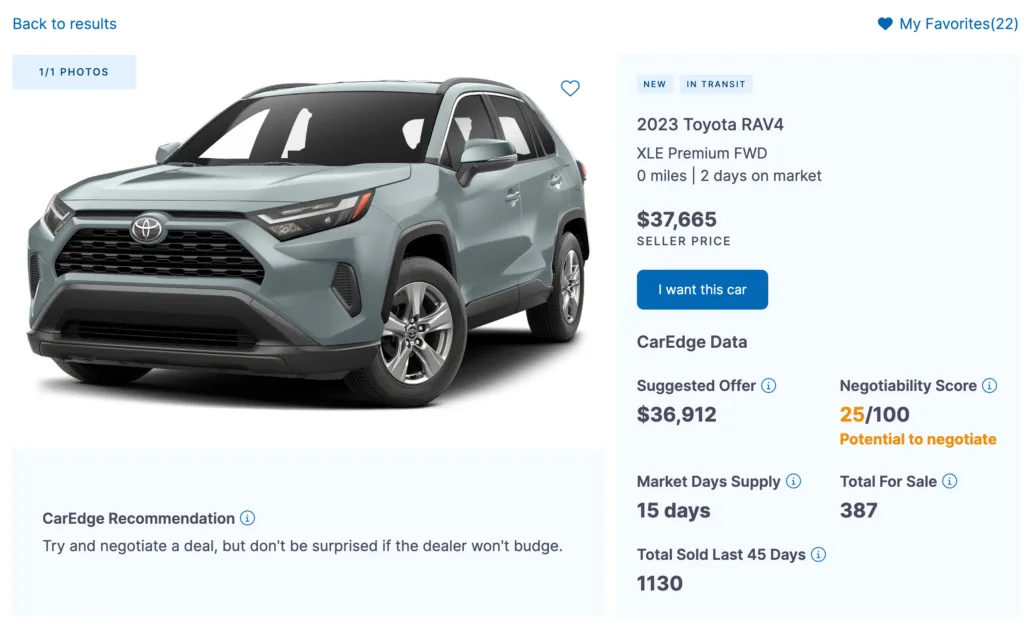Favorite this RAV4 with the photo heart icon

(570, 88)
